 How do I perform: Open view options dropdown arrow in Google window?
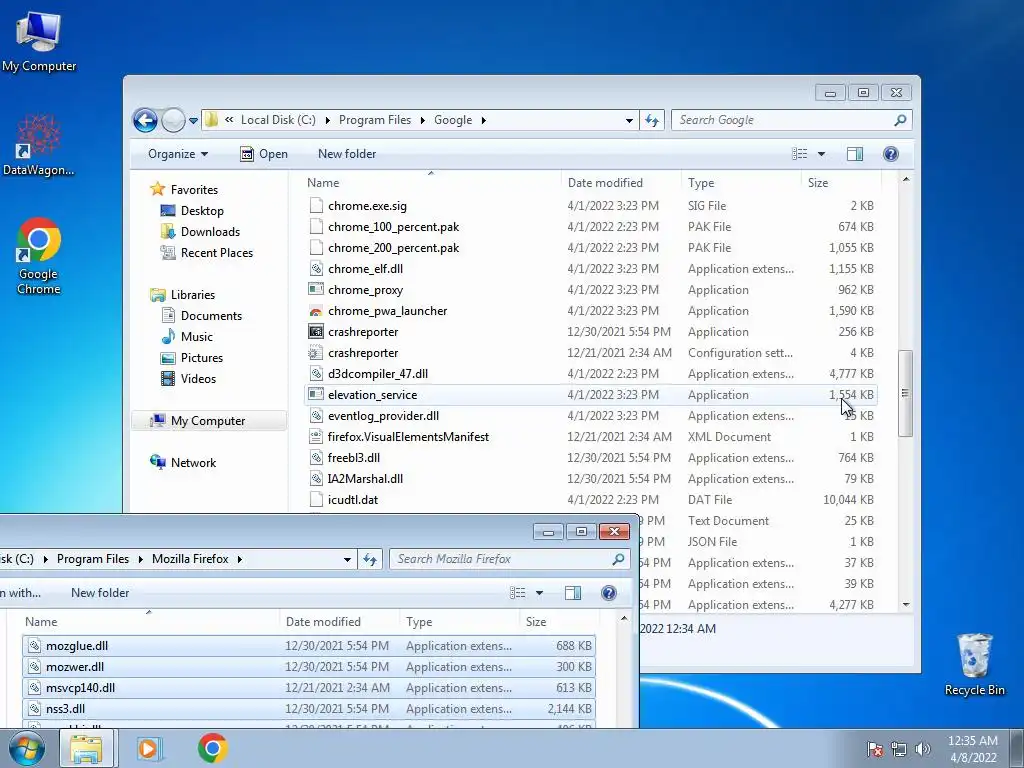tap(821, 154)
